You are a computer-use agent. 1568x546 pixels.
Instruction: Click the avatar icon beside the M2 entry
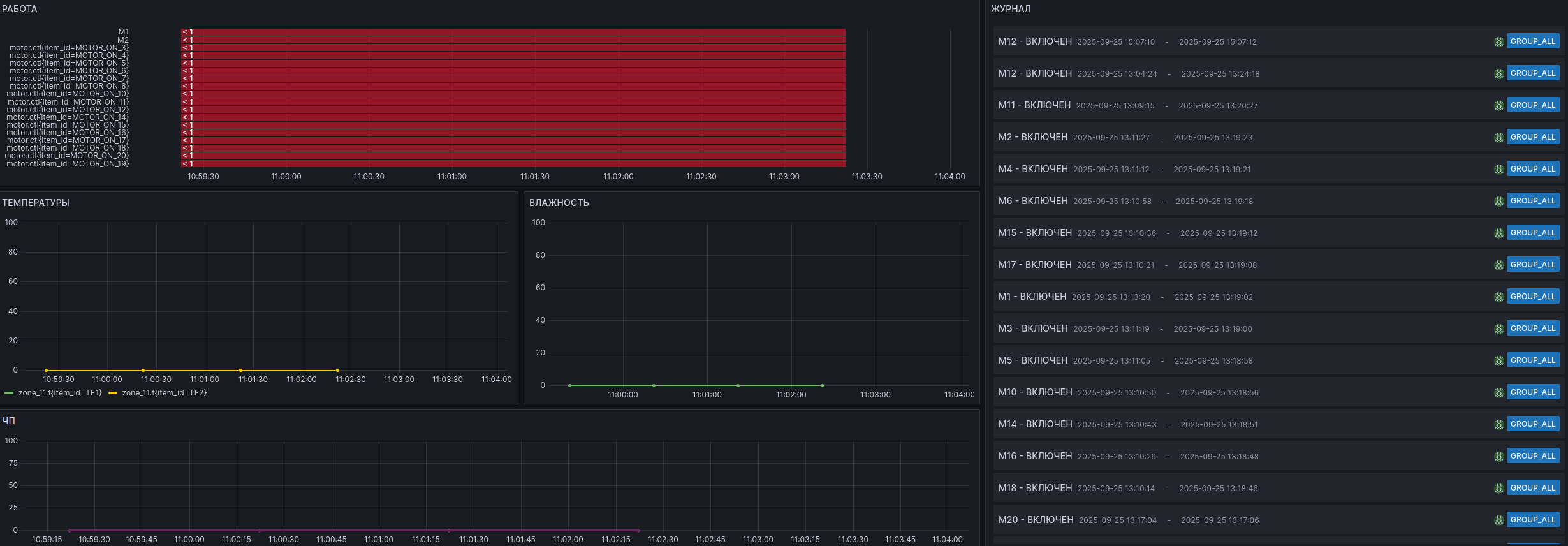point(1498,138)
